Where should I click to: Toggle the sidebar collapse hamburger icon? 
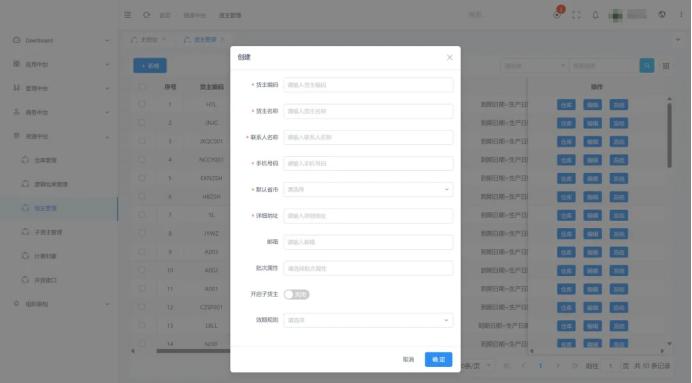coord(128,15)
